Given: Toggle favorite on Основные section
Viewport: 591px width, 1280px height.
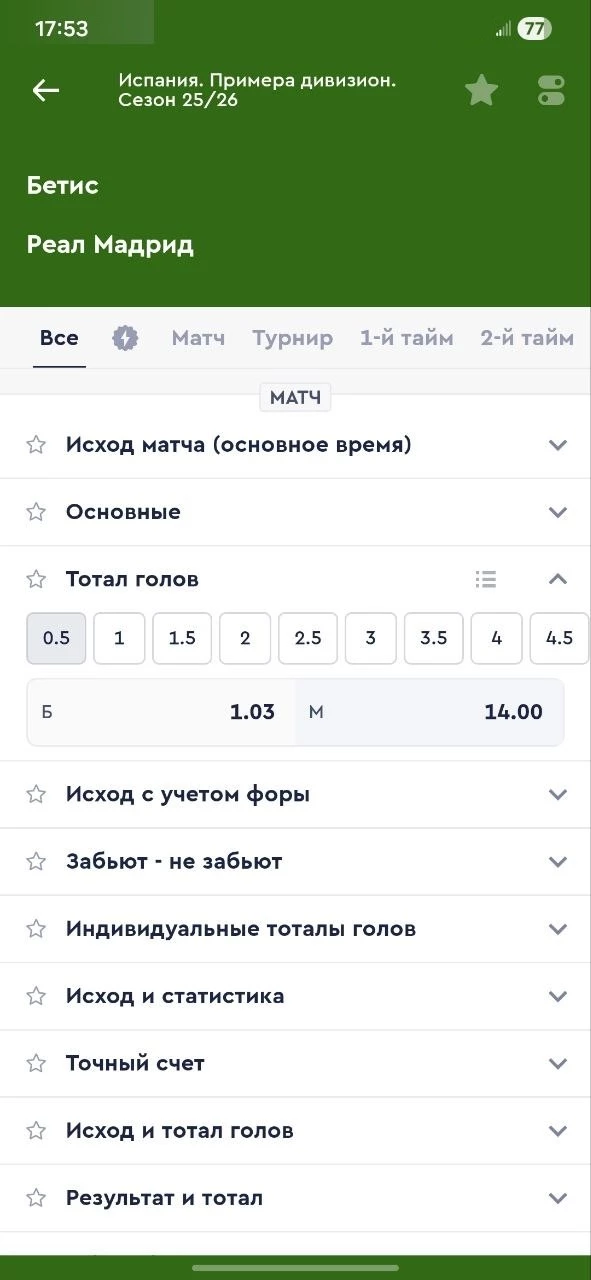Looking at the screenshot, I should click(x=36, y=512).
